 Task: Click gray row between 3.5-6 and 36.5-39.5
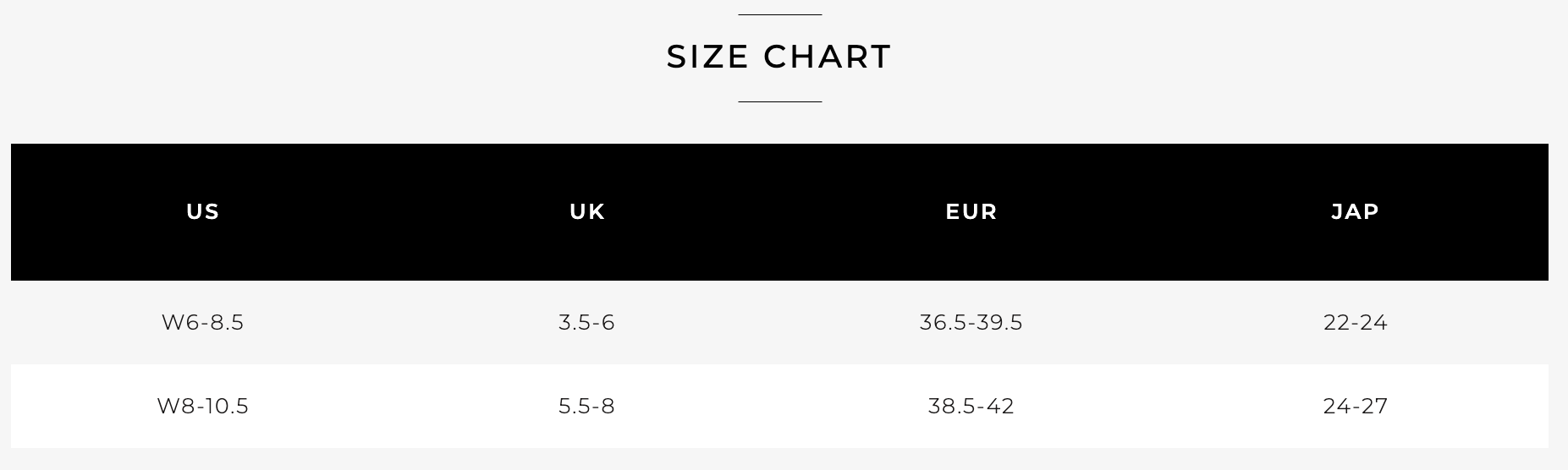pos(767,322)
